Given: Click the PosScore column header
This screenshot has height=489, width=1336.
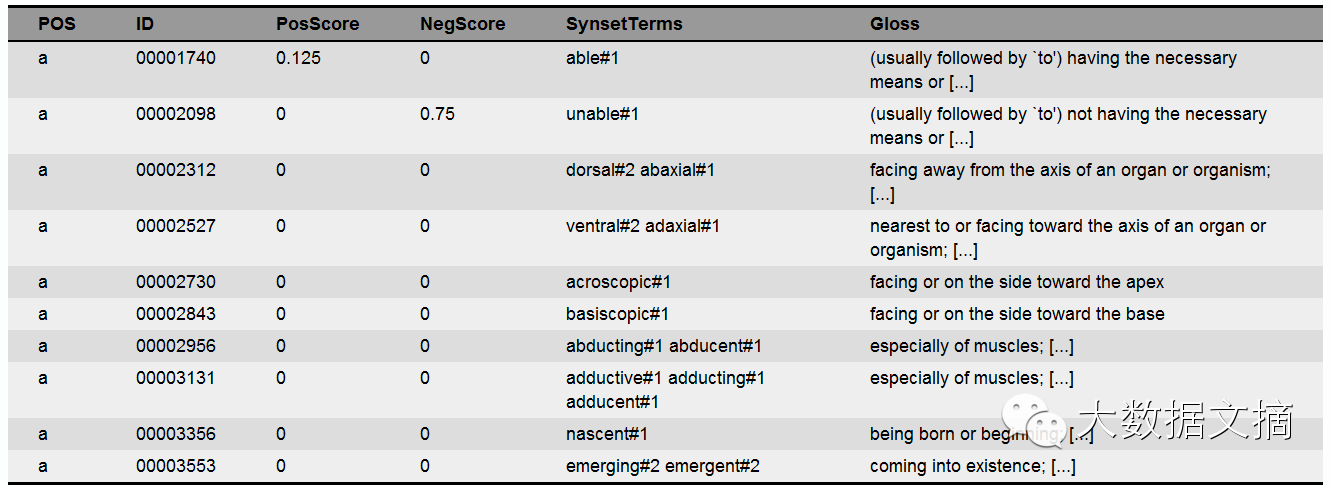Looking at the screenshot, I should pyautogui.click(x=317, y=24).
